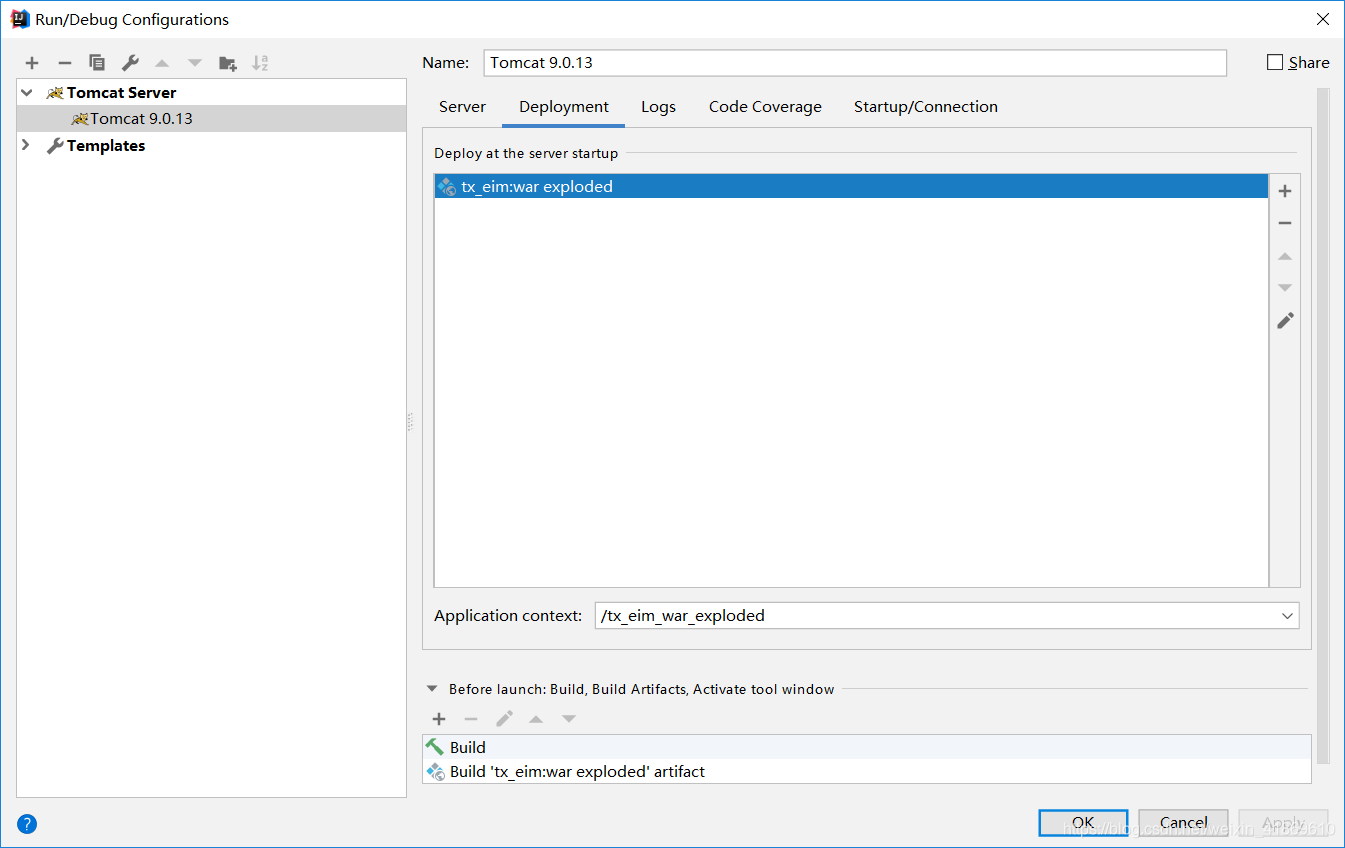Open the Logs tab
Viewport: 1345px width, 848px height.
658,107
